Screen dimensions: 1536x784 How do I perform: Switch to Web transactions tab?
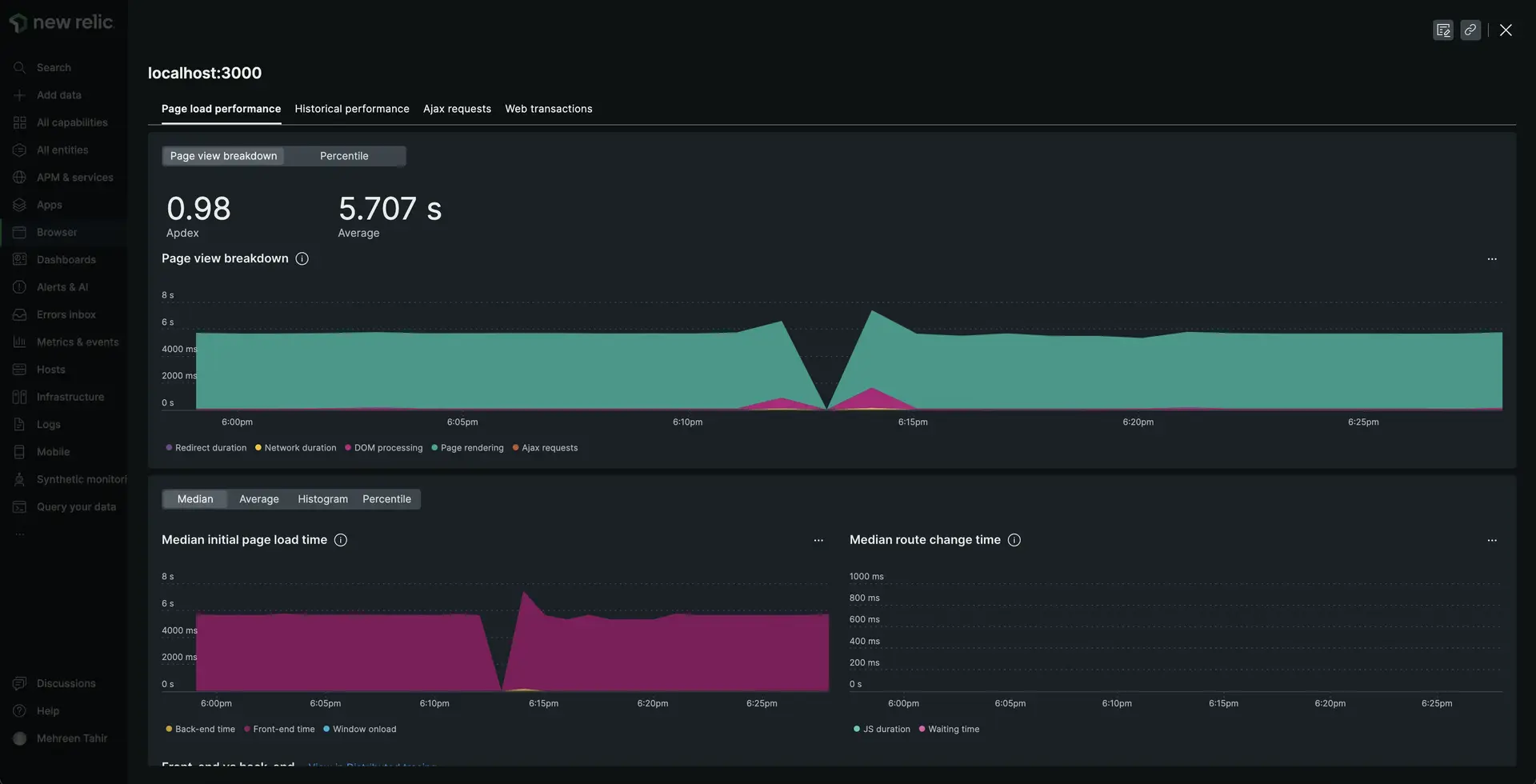click(x=549, y=109)
